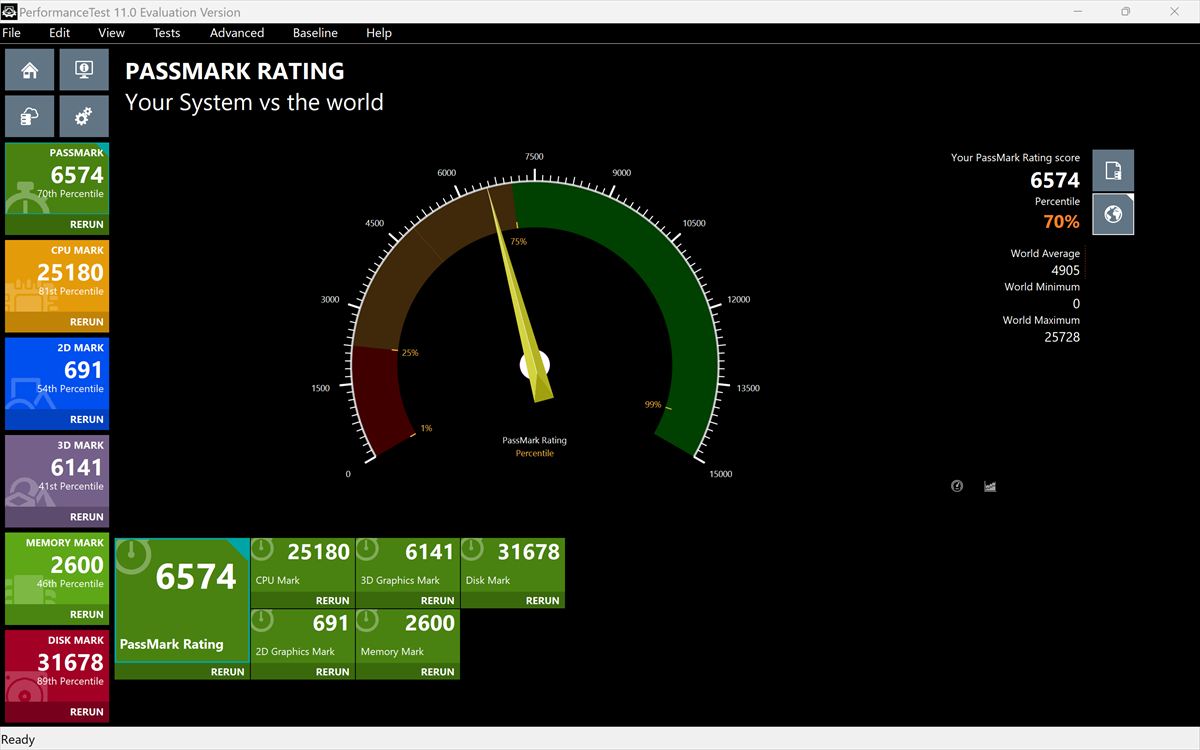Click RERUN under the CPU Mark summary tile

click(333, 601)
